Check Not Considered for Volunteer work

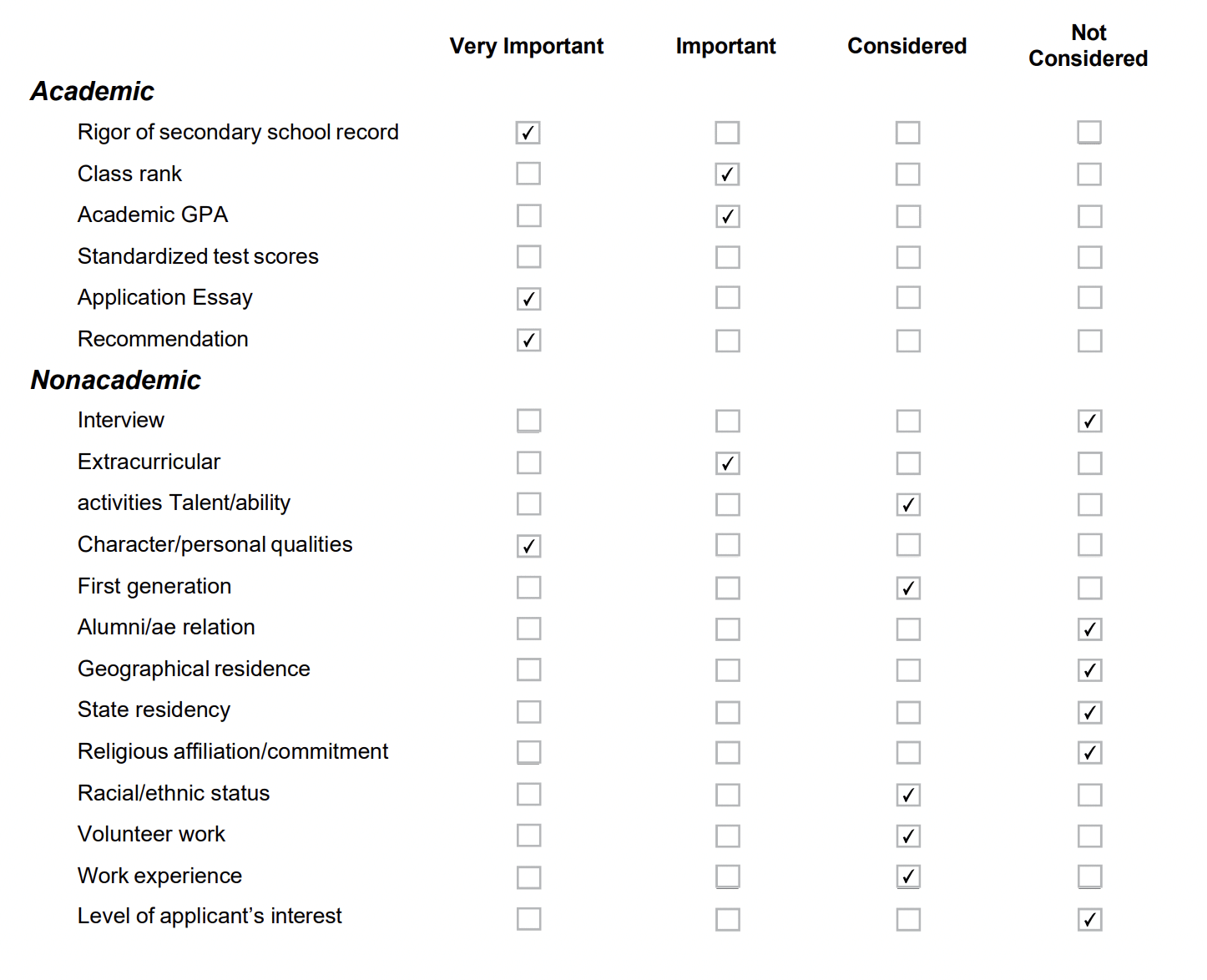tap(1089, 836)
